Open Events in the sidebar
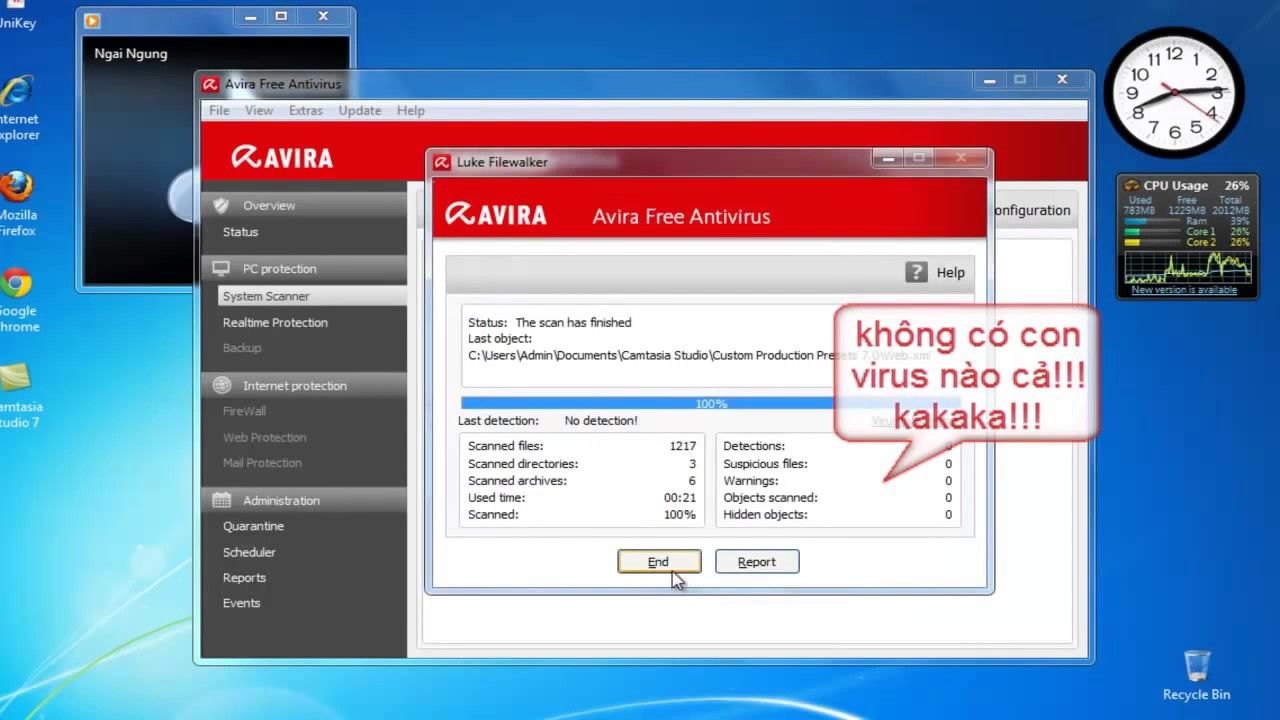The height and width of the screenshot is (720, 1280). (x=241, y=603)
